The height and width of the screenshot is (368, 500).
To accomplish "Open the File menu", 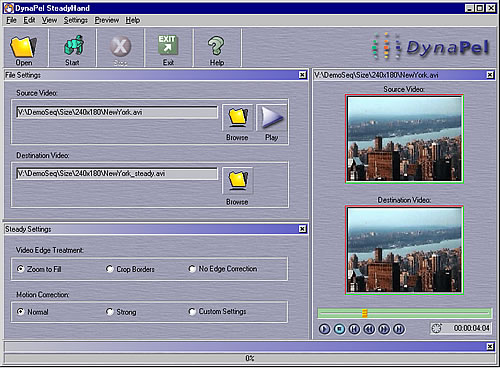I will click(x=11, y=20).
